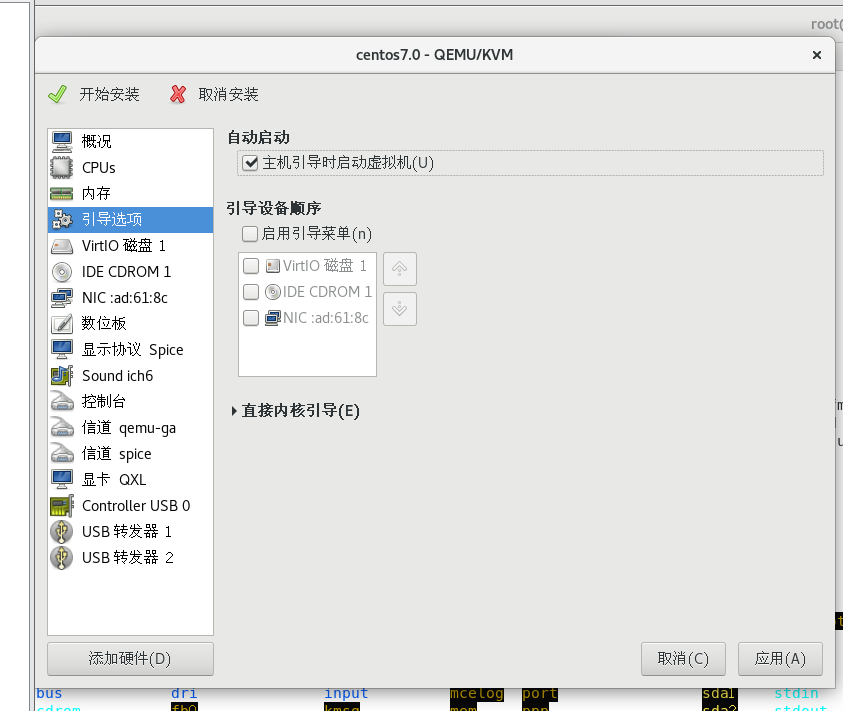Viewport: 843px width, 711px height.
Task: Click 'stdin' entry in background terminal
Action: click(796, 693)
